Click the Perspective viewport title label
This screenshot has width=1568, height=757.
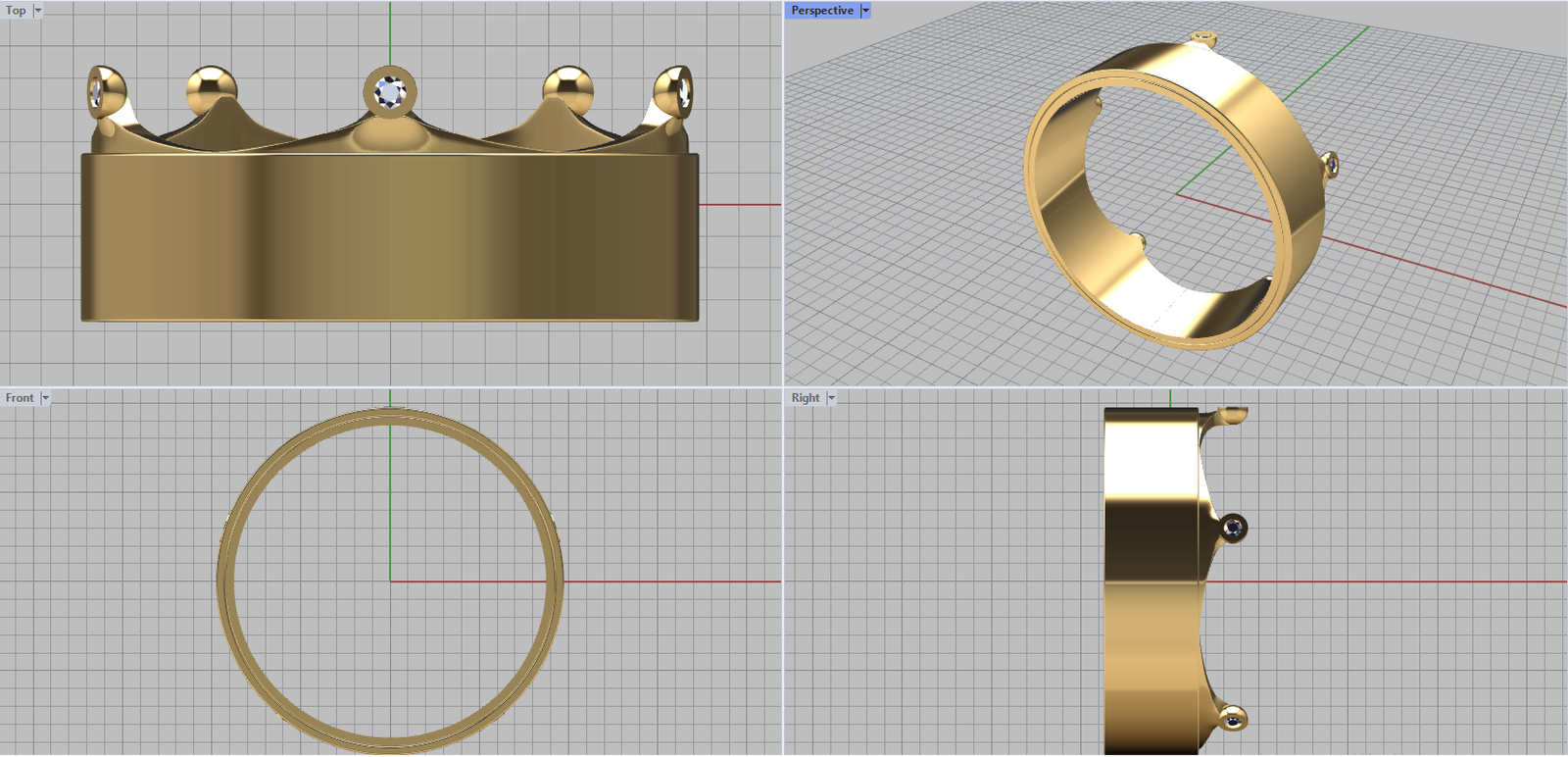coord(822,11)
